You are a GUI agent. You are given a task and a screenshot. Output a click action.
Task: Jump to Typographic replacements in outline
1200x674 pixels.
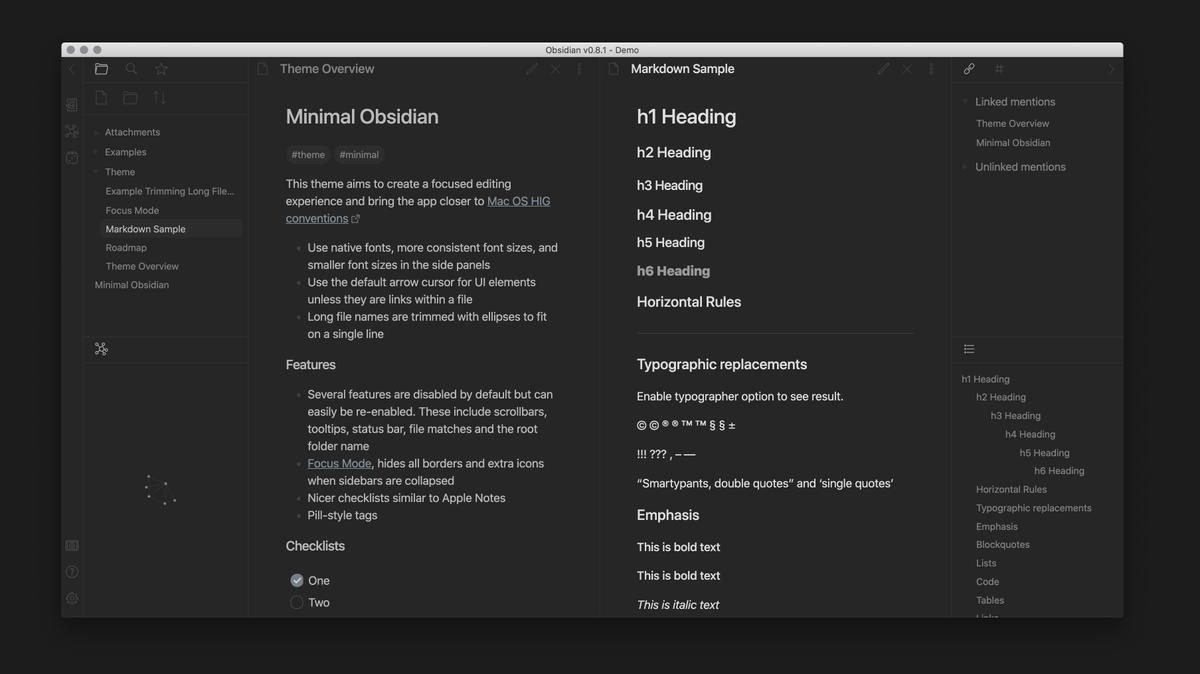point(1034,508)
